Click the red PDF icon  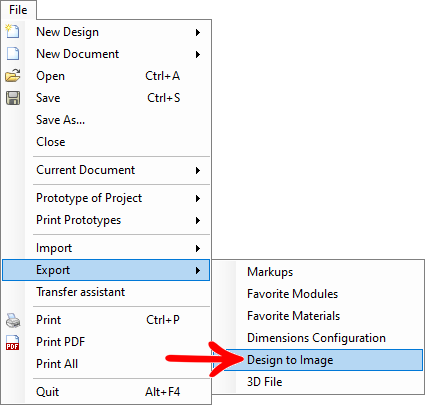pos(13,342)
